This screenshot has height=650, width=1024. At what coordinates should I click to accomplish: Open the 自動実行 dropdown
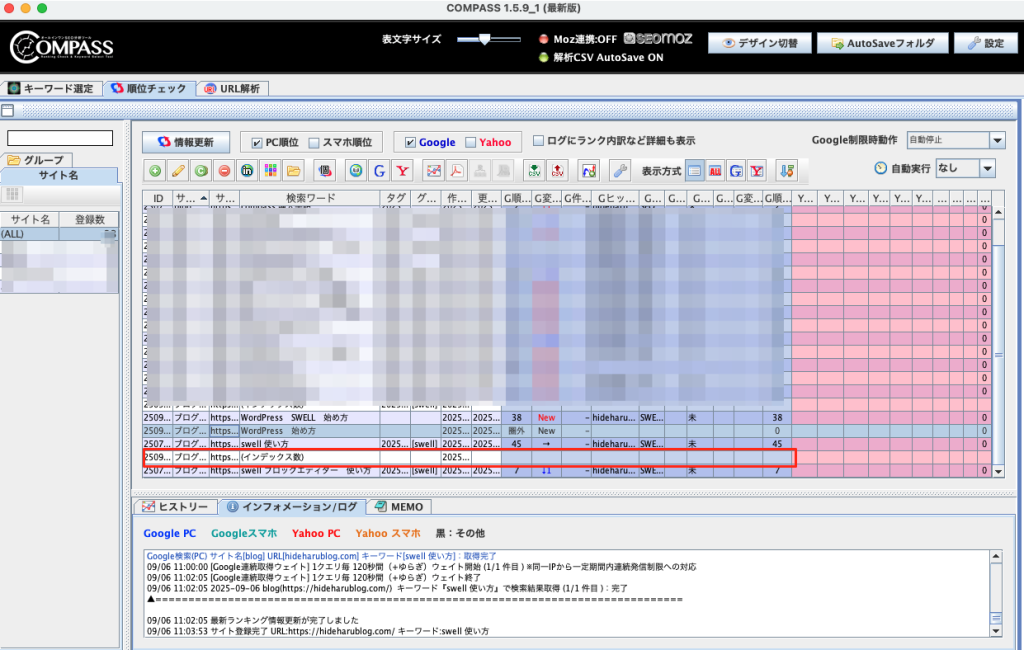pos(964,169)
